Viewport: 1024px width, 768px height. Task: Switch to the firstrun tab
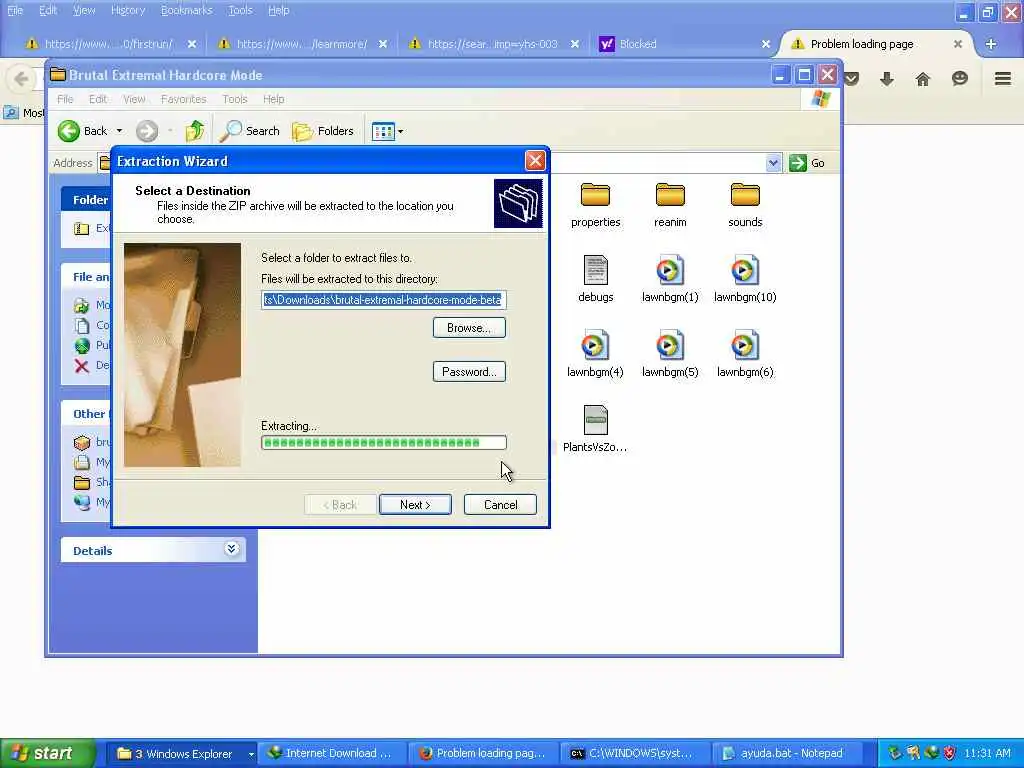pyautogui.click(x=108, y=44)
